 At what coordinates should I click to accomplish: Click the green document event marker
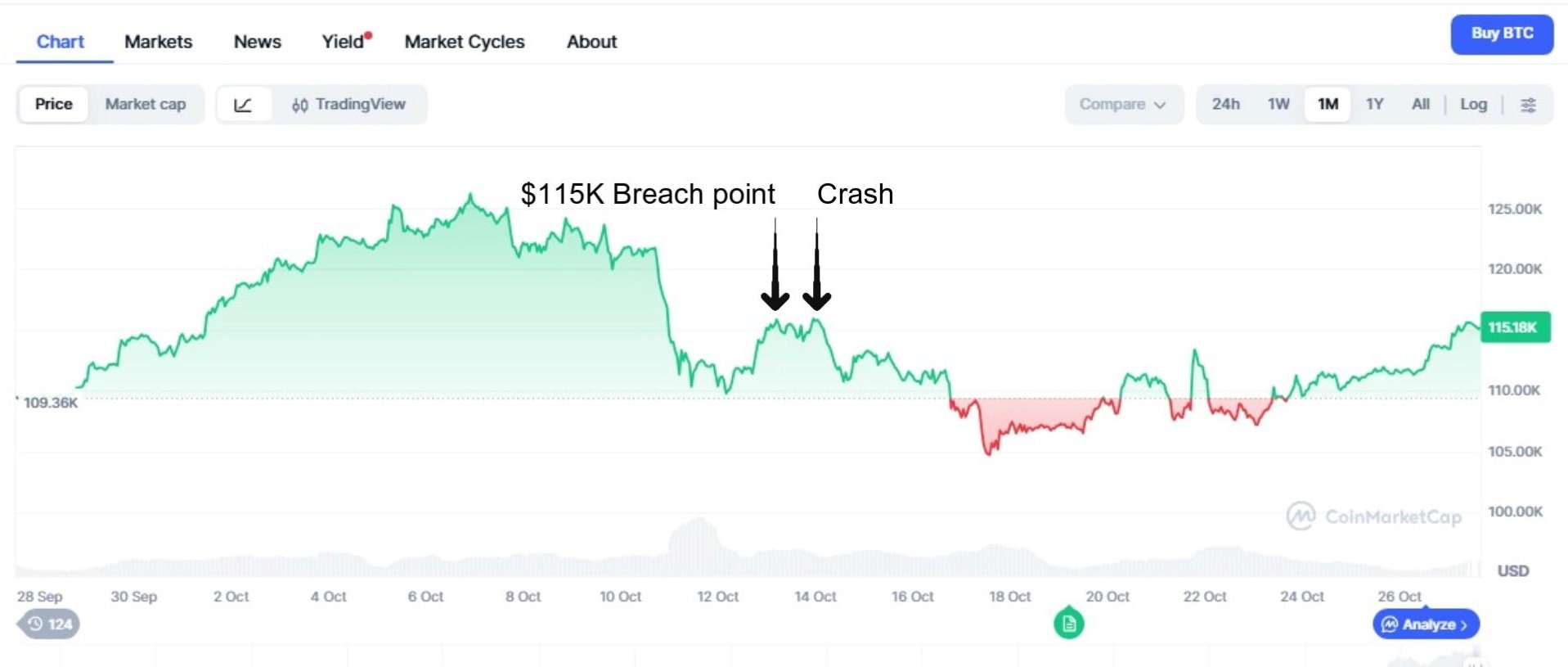click(1068, 624)
